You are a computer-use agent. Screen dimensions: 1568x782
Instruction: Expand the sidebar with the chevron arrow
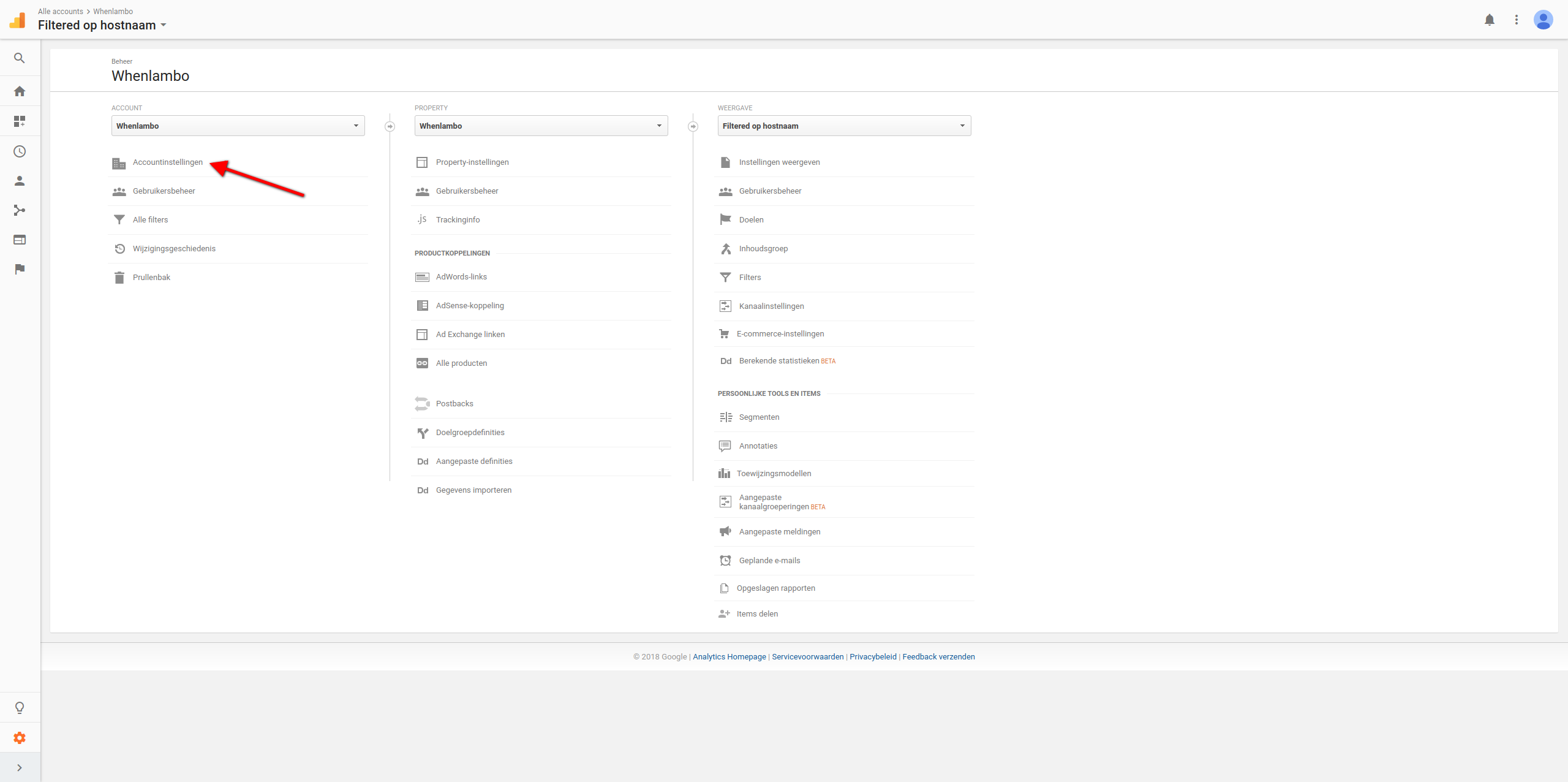click(20, 768)
